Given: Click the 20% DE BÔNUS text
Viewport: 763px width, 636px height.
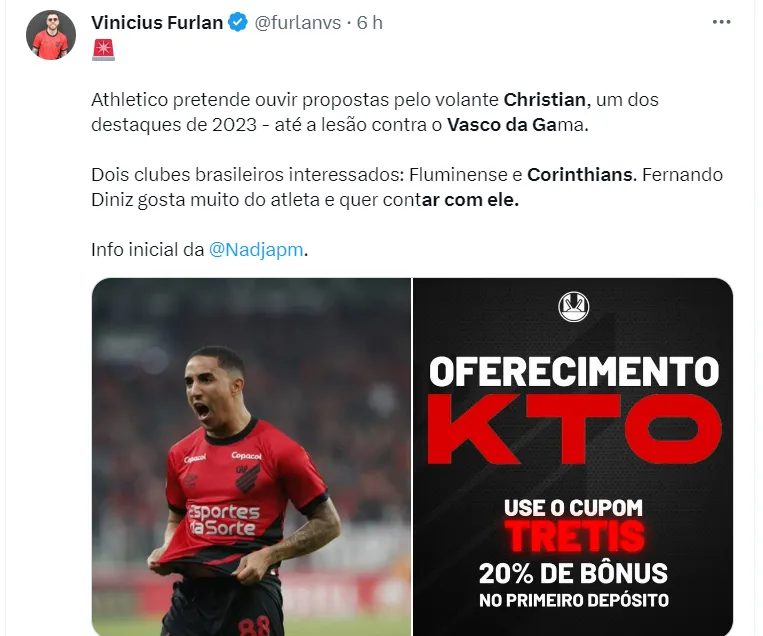Looking at the screenshot, I should coord(573,573).
